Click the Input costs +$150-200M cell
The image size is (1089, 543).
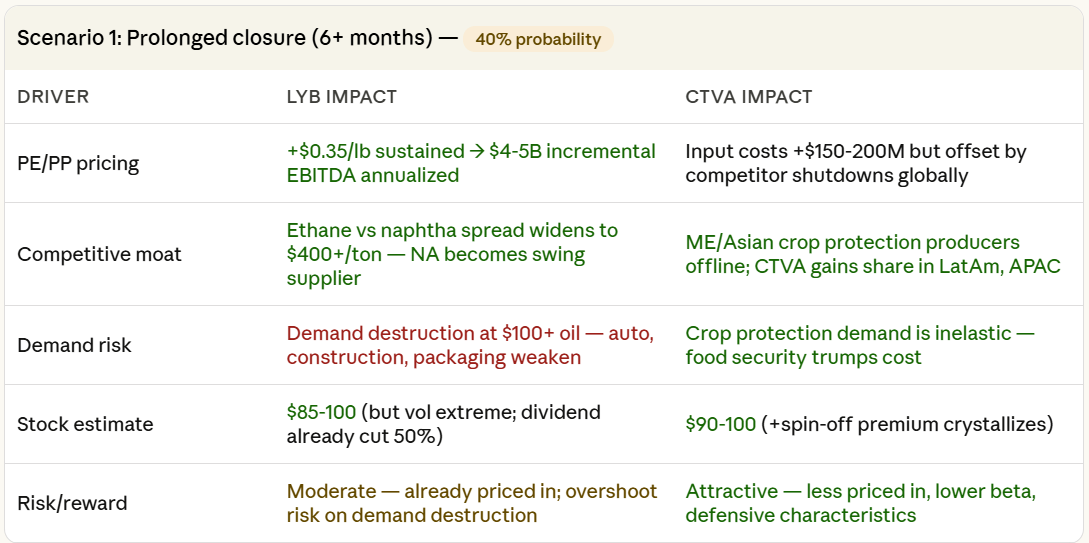855,163
